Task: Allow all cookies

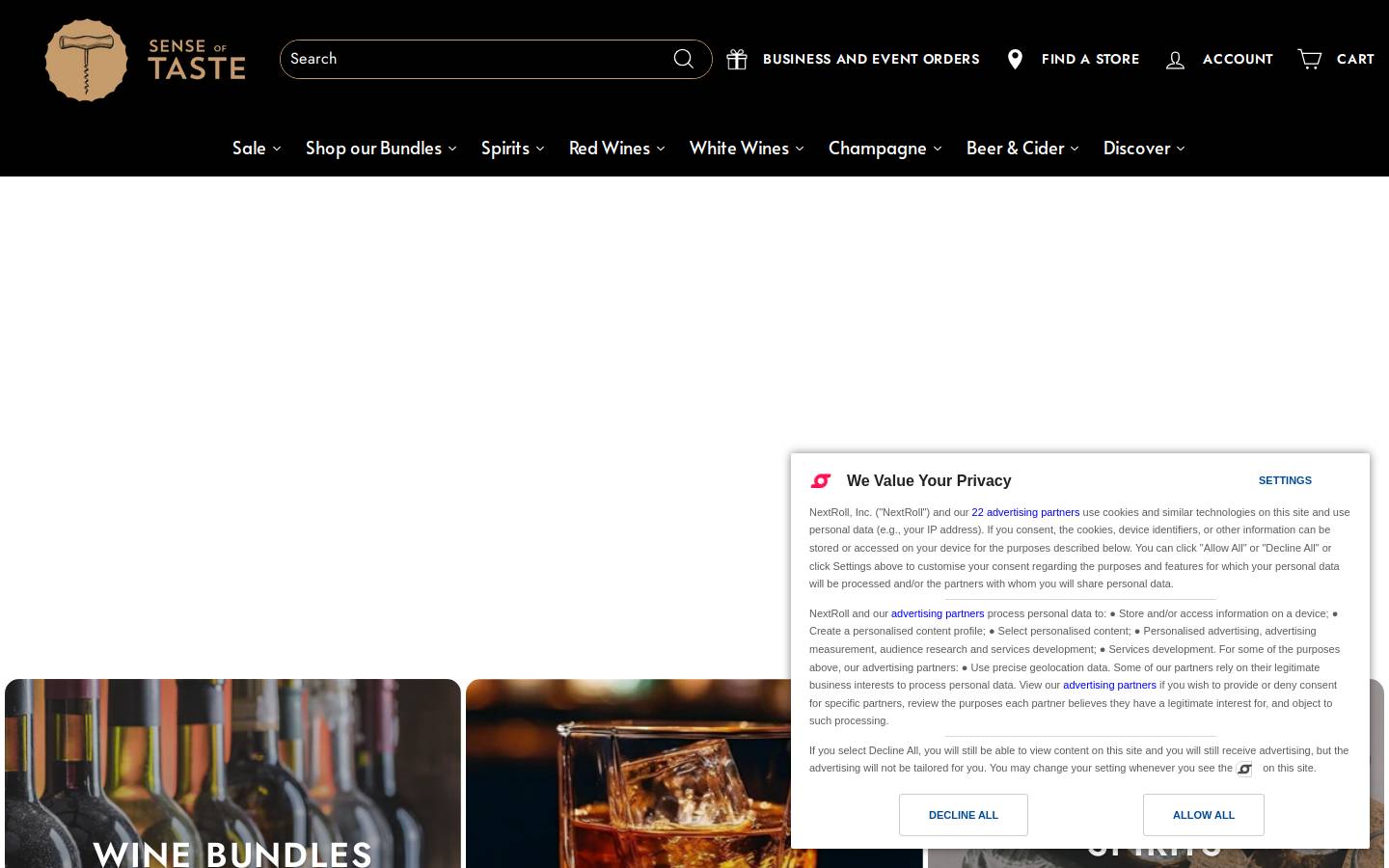Action: tap(1204, 815)
